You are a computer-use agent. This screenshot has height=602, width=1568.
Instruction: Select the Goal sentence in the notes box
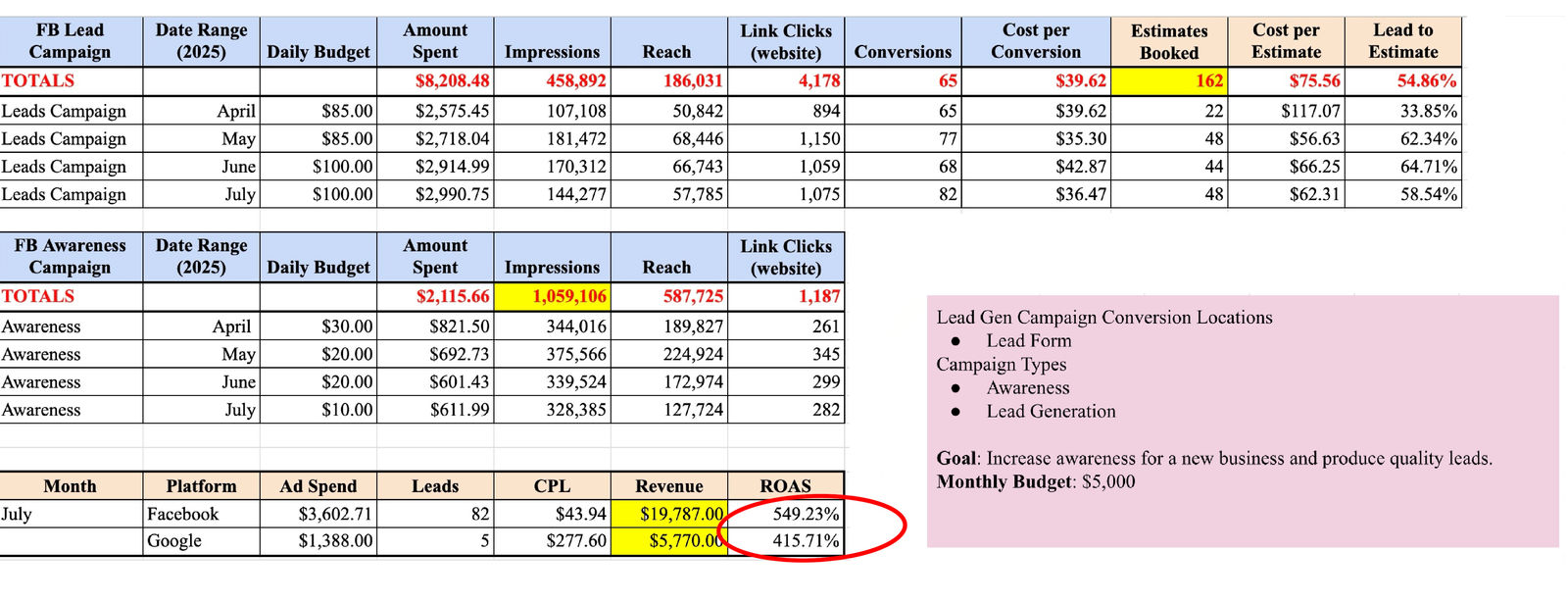coord(1214,458)
